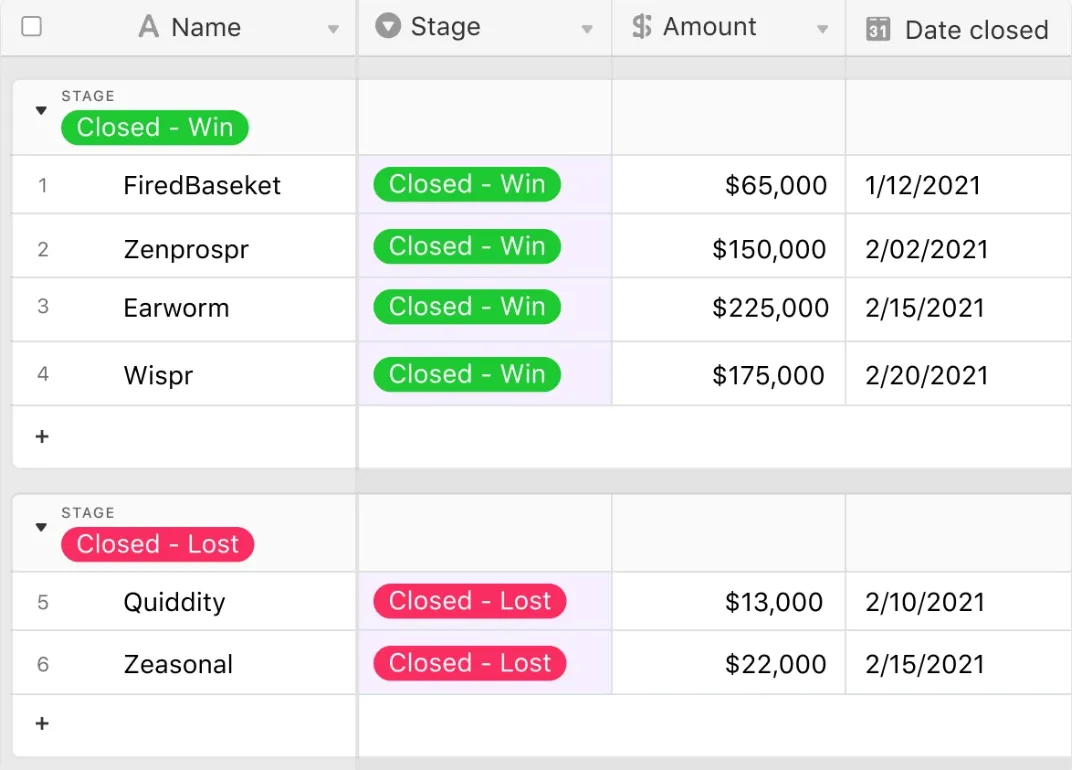Open the Amount column dropdown arrow
This screenshot has height=770, width=1072.
click(x=822, y=29)
